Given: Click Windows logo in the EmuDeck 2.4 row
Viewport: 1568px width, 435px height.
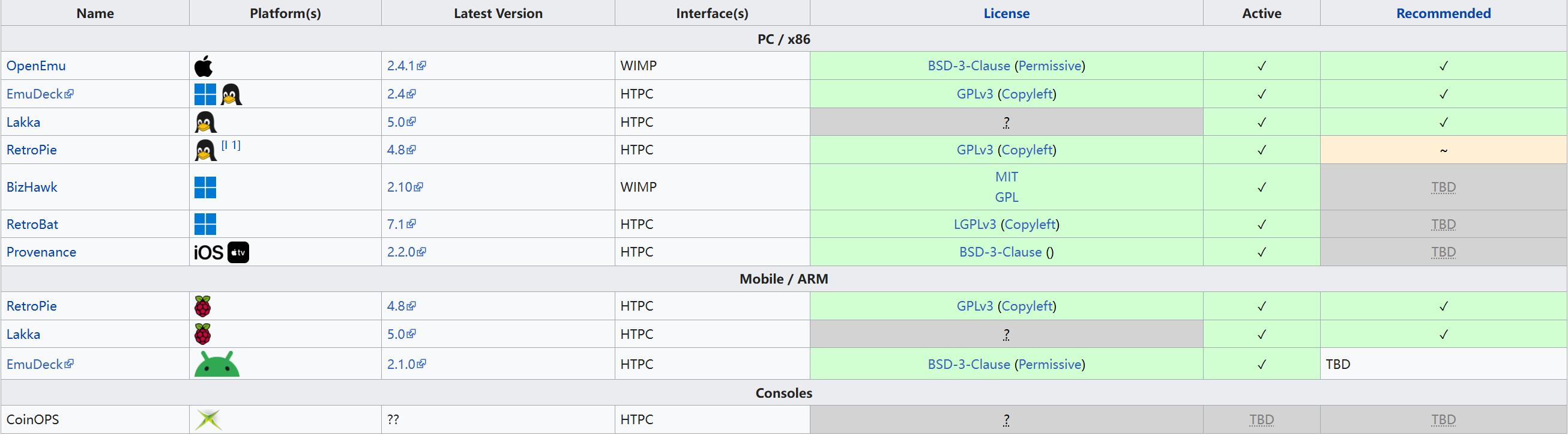Looking at the screenshot, I should pos(205,94).
